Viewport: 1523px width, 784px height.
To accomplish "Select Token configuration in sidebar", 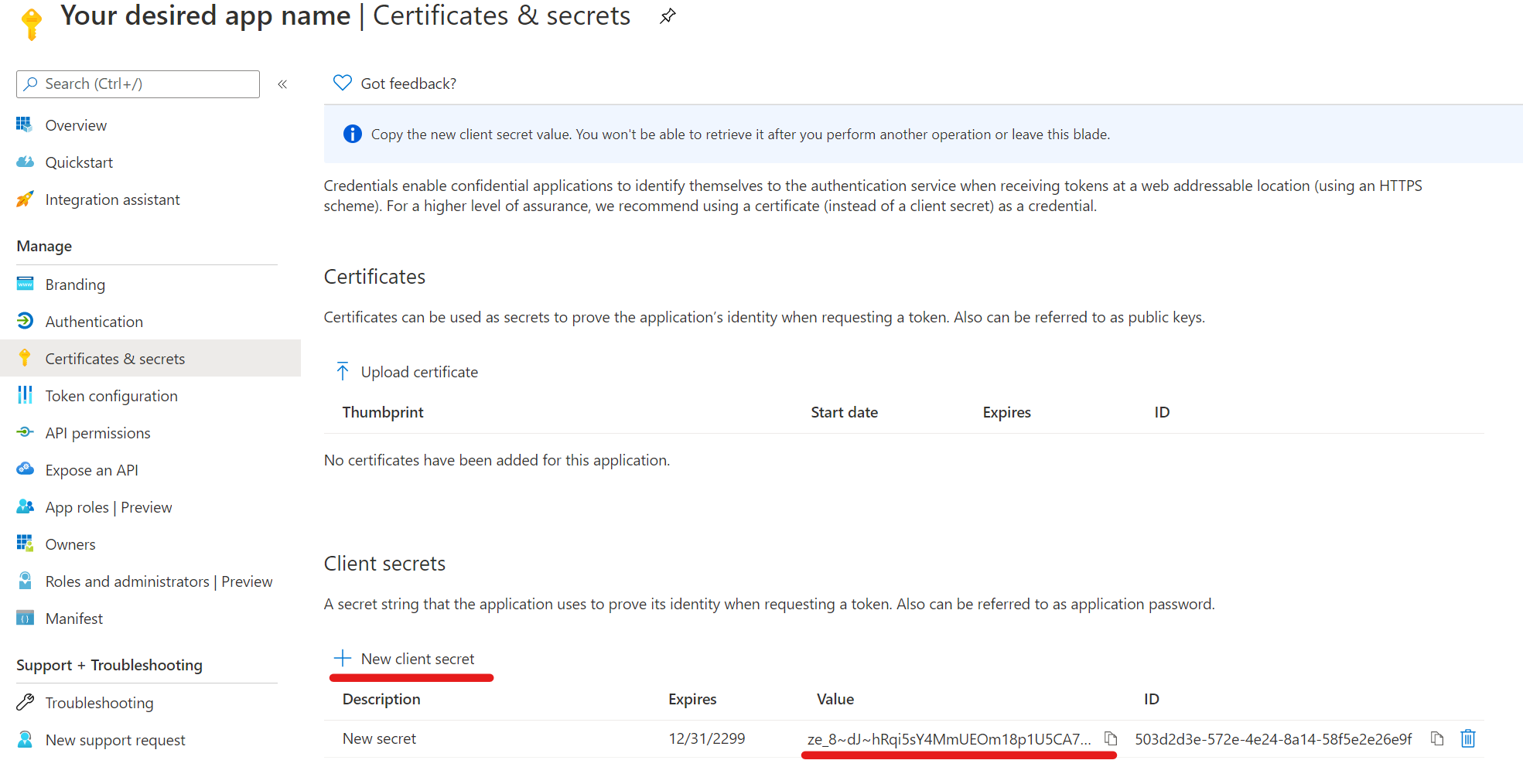I will point(111,396).
